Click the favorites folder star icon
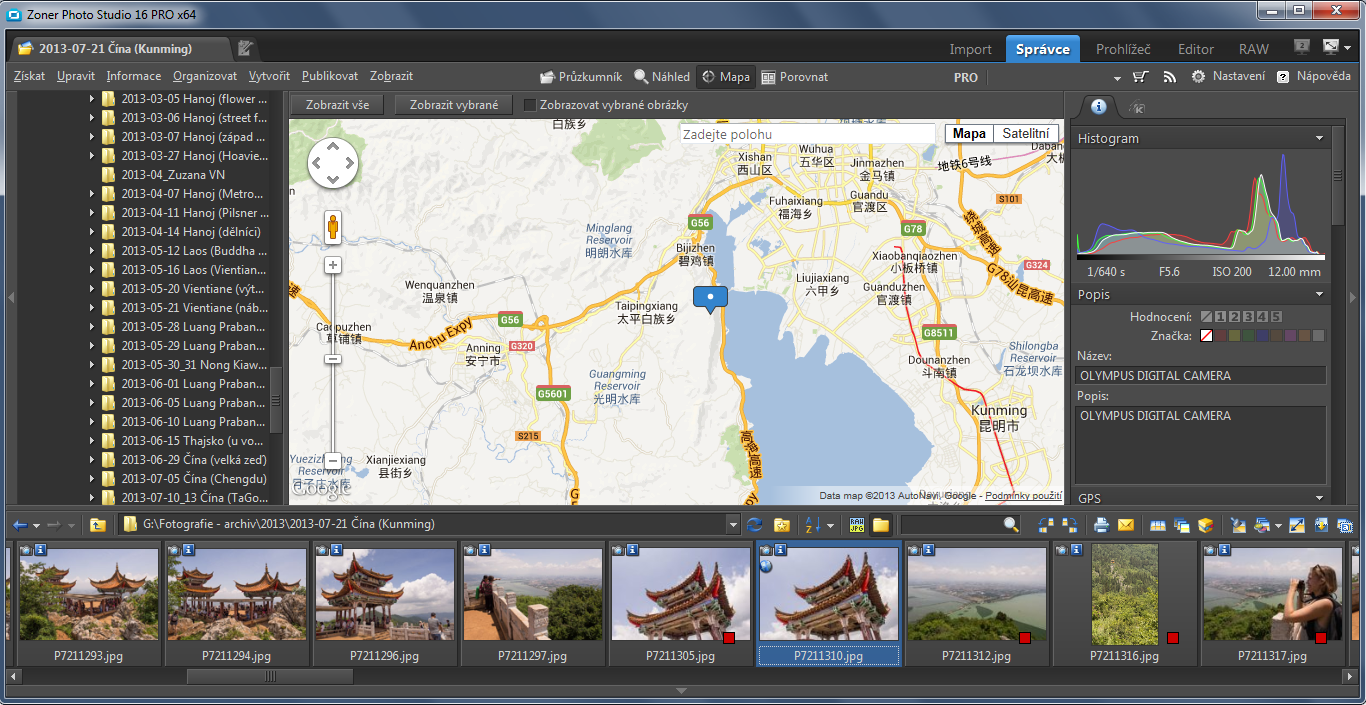Viewport: 1366px width, 705px height. point(782,525)
